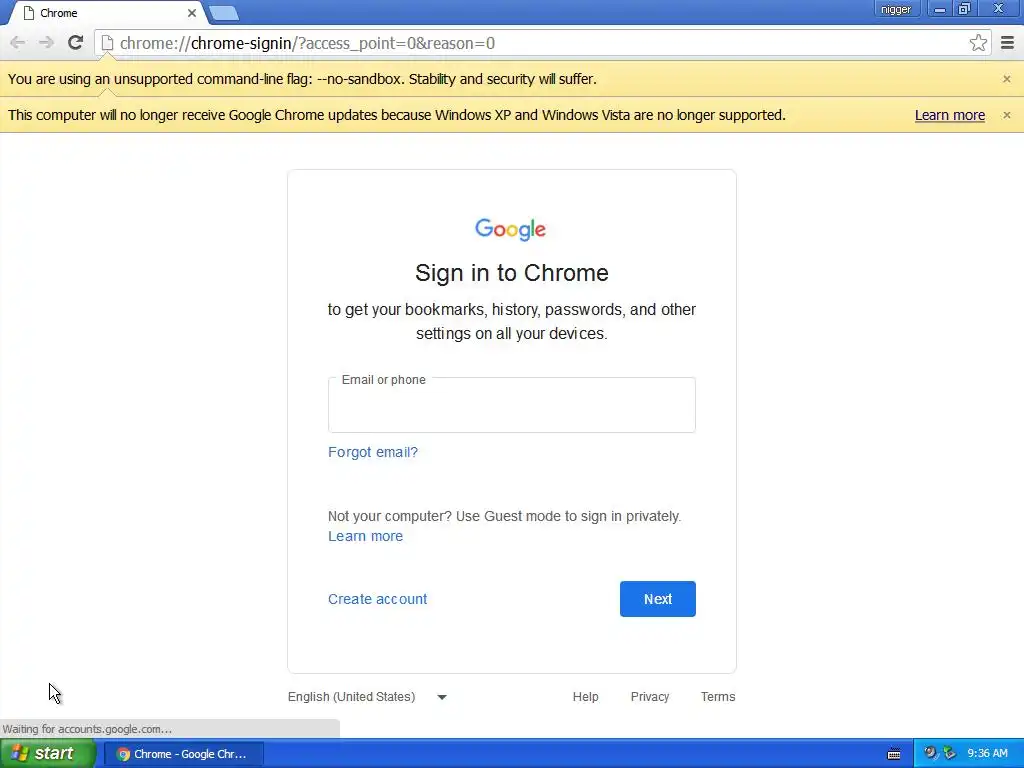Click the page icon in the address bar

(x=107, y=43)
